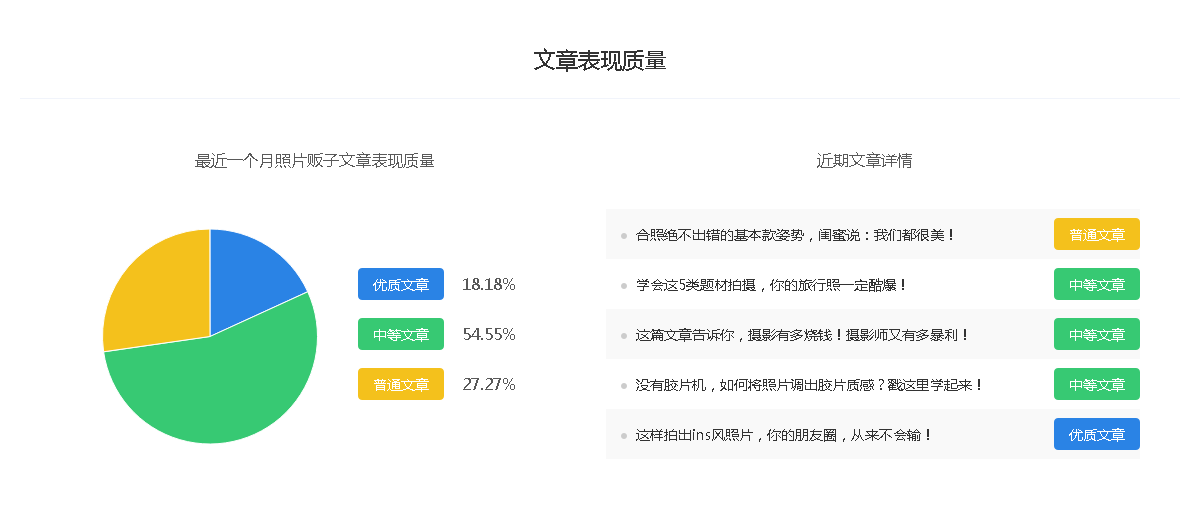Click 优质文章 tag on the last article row
Viewport: 1200px width, 529px height.
click(x=1097, y=435)
